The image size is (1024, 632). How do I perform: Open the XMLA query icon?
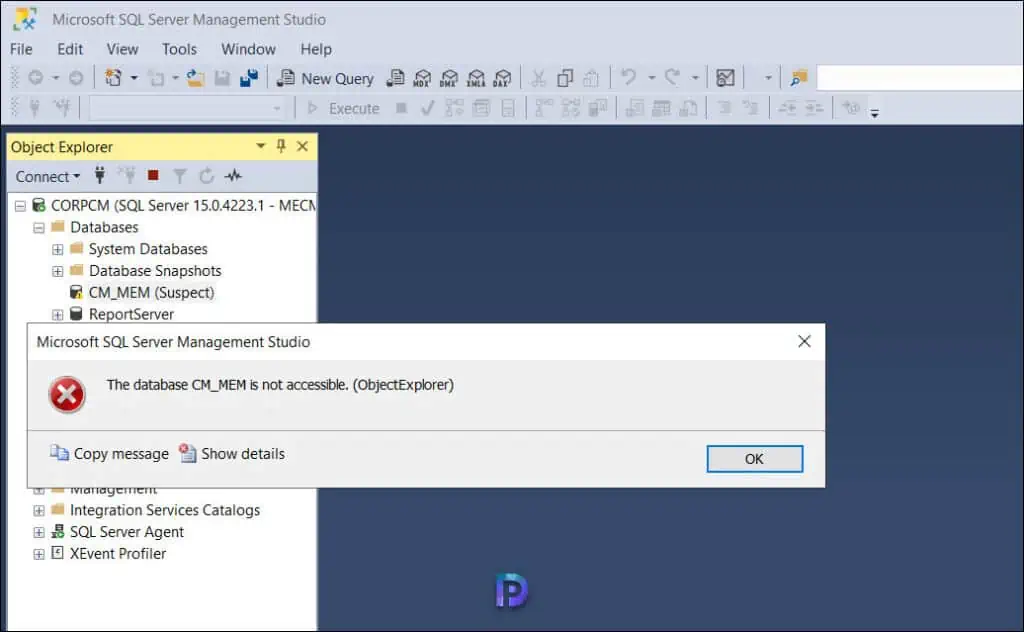[476, 78]
